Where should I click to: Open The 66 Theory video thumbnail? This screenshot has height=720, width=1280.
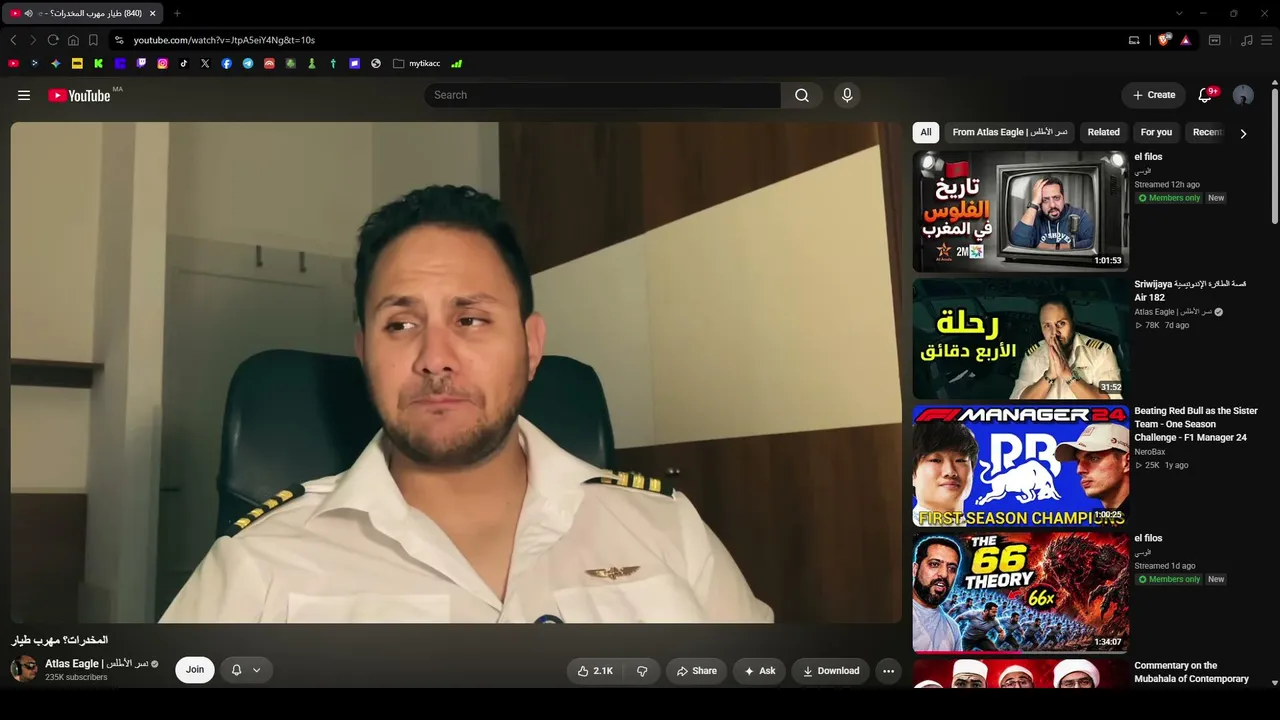point(1020,592)
